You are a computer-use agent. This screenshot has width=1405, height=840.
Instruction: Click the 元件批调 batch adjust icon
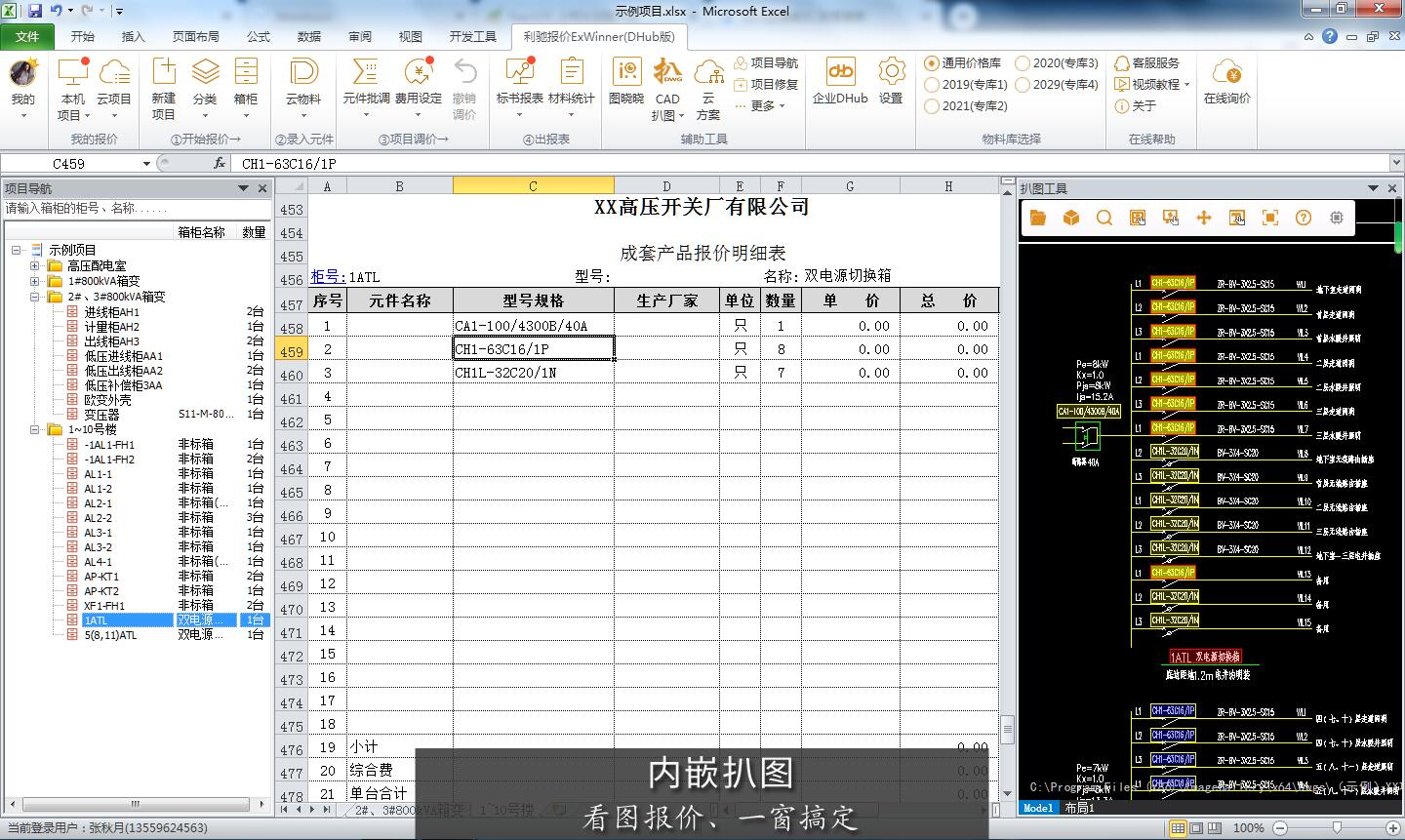click(366, 88)
